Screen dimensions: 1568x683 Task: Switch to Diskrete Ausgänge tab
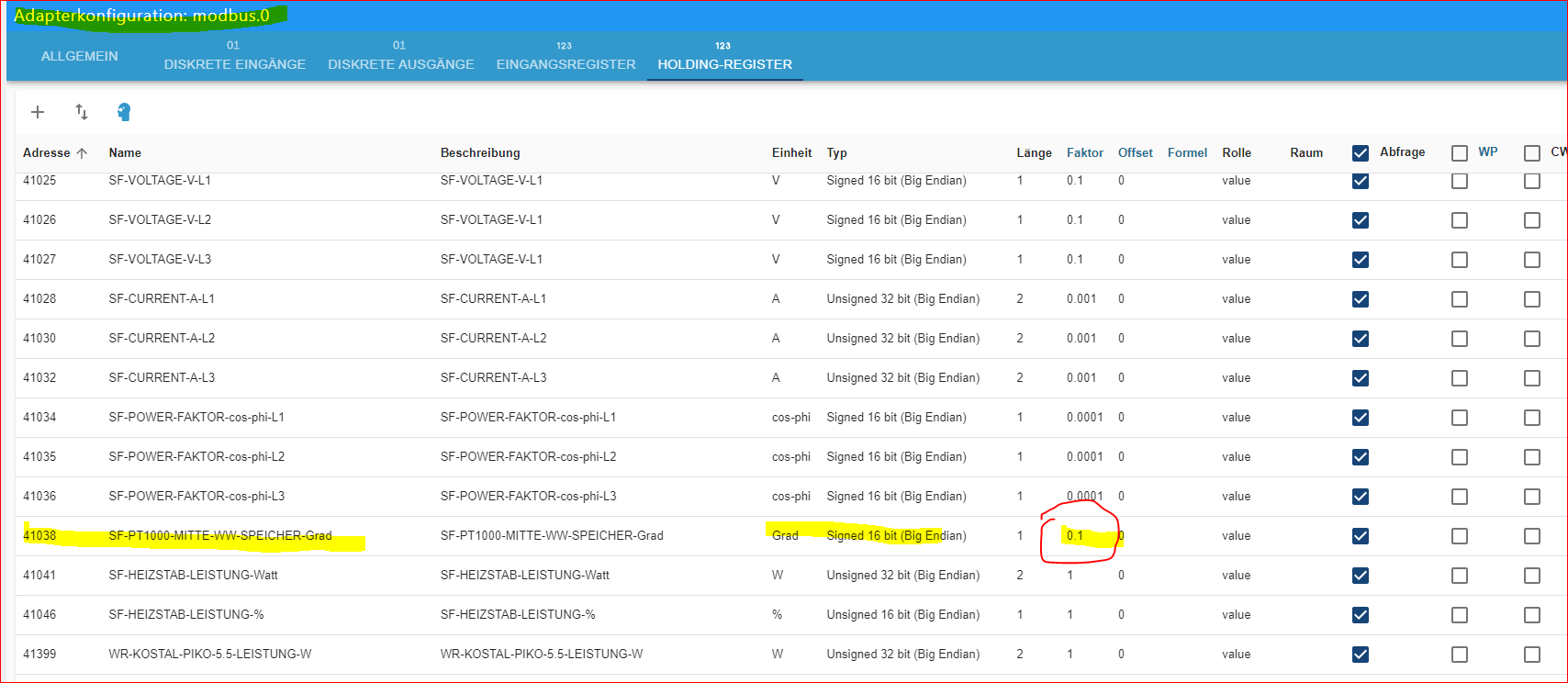[x=401, y=56]
